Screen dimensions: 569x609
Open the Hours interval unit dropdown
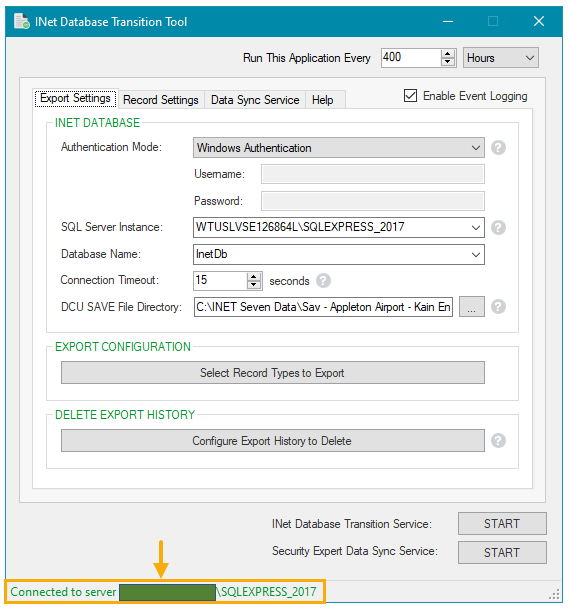[500, 58]
